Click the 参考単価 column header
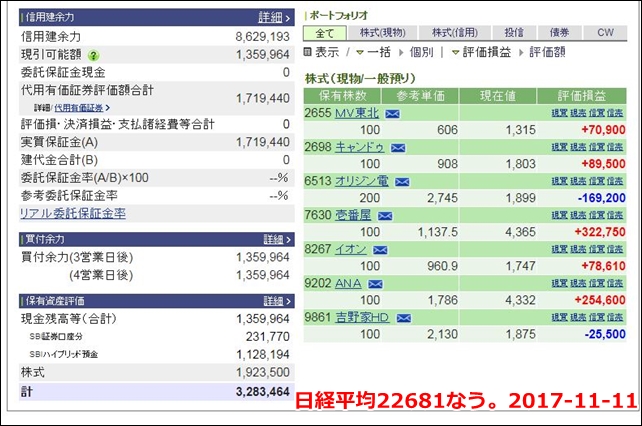The width and height of the screenshot is (642, 426). (x=420, y=96)
